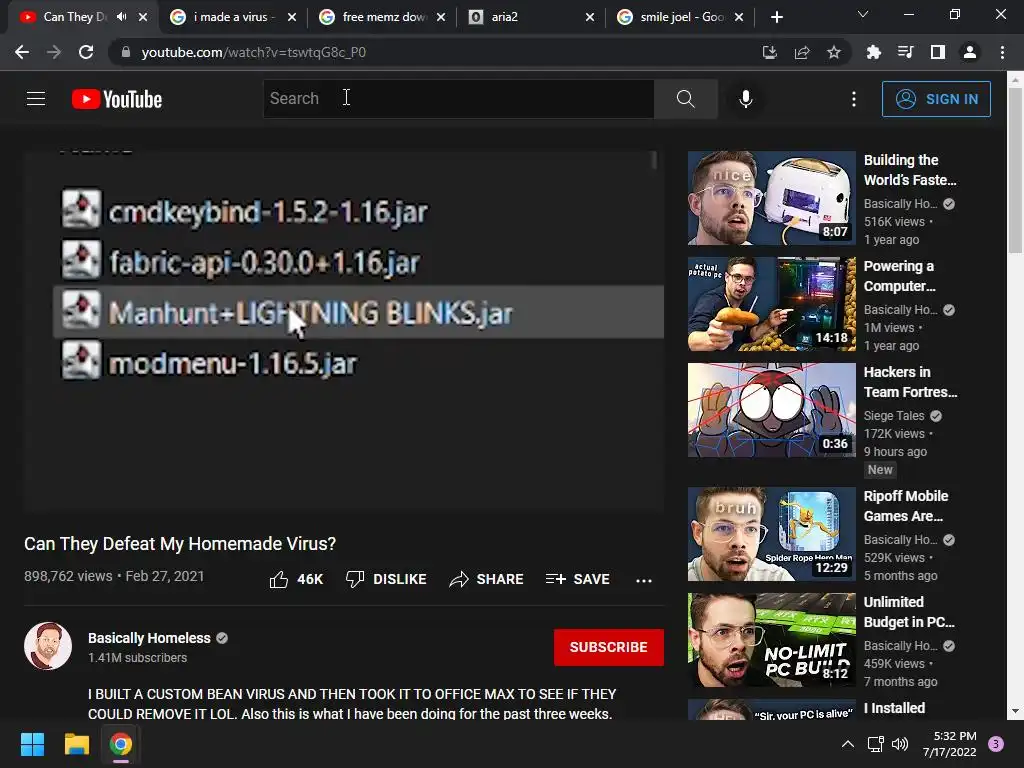Open tab search dropdown chevron
Image resolution: width=1024 pixels, height=768 pixels.
[x=863, y=14]
